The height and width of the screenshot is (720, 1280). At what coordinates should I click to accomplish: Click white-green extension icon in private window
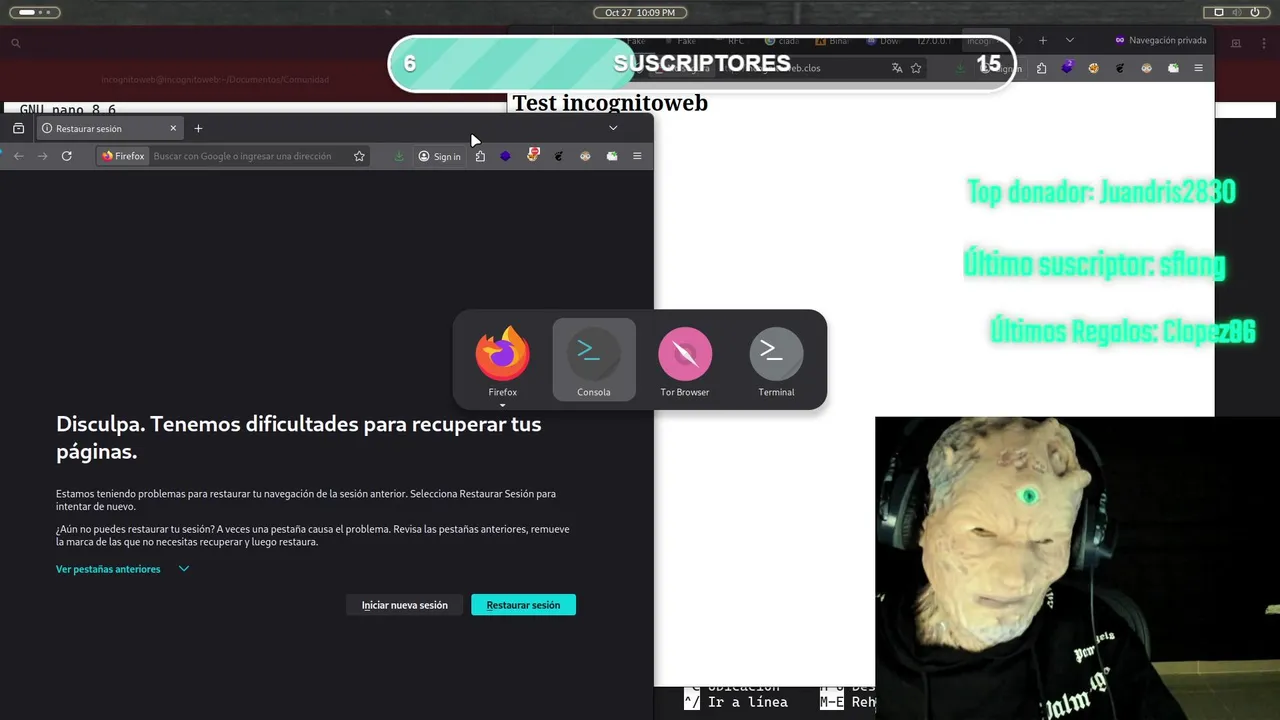pyautogui.click(x=1173, y=68)
